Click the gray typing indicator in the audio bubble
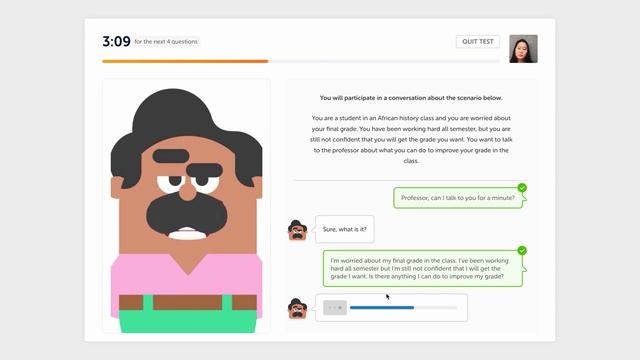Screen dimensions: 640x360 (335, 308)
